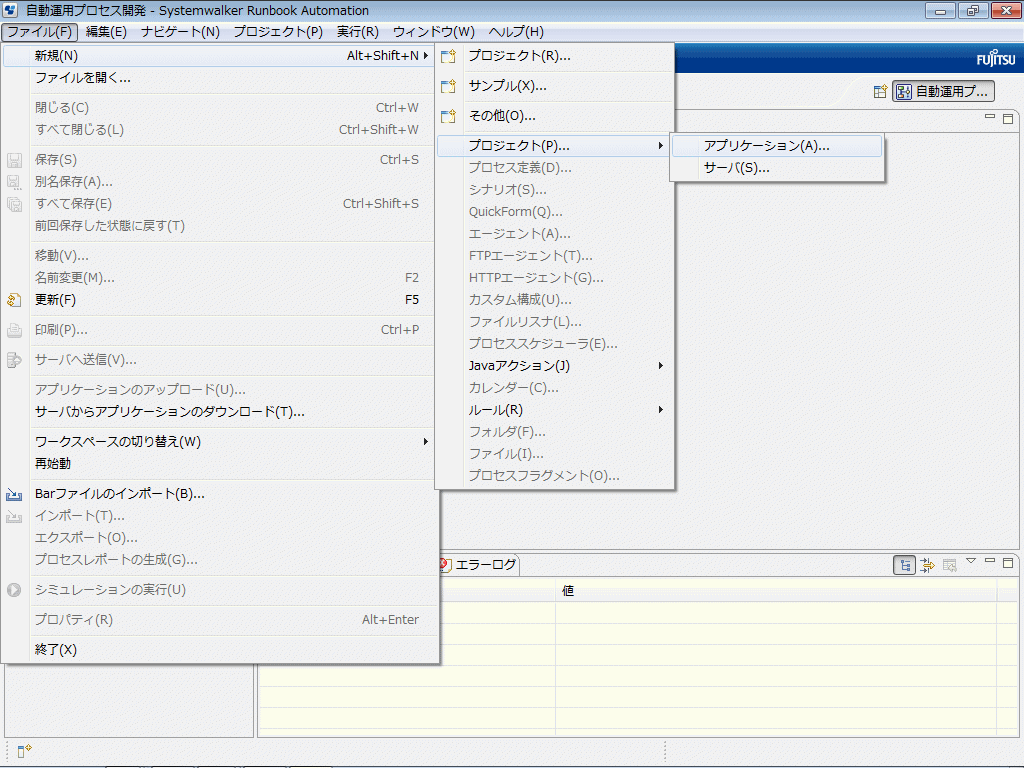The height and width of the screenshot is (768, 1024).
Task: Click the 値 column header
Action: pos(568,591)
